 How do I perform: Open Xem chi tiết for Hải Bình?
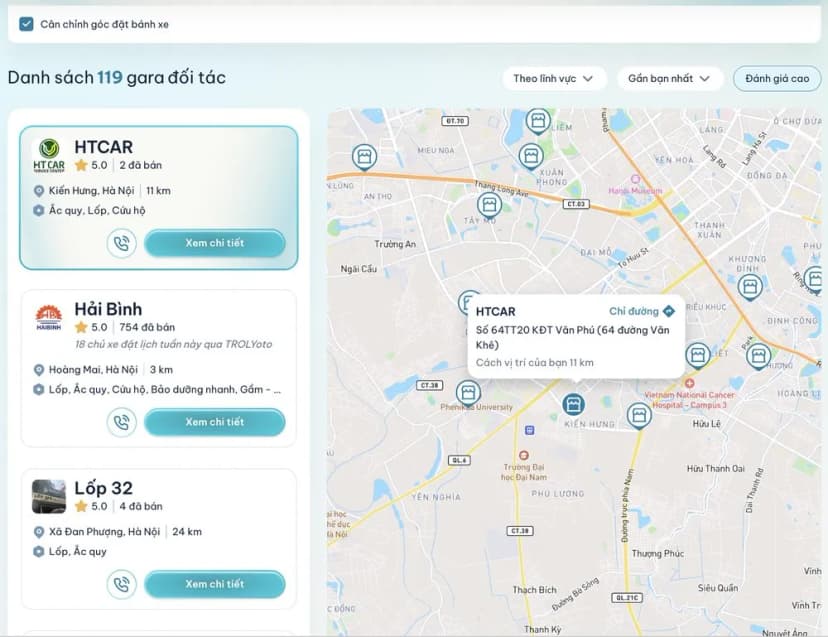click(x=214, y=423)
